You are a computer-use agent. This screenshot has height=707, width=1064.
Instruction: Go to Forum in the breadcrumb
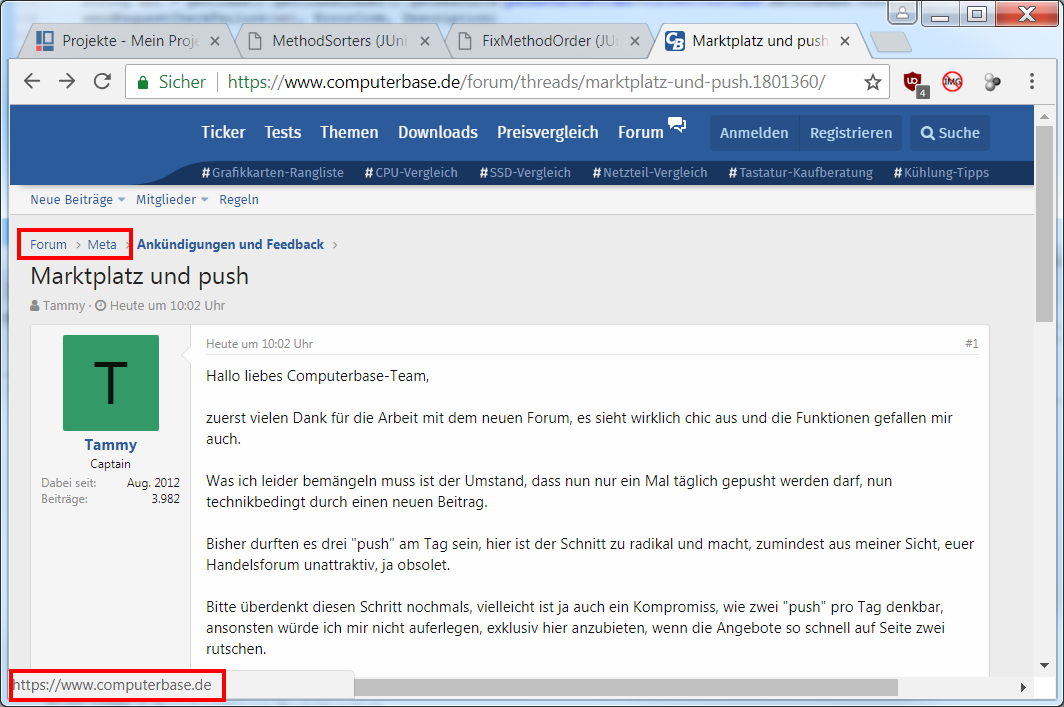tap(48, 244)
